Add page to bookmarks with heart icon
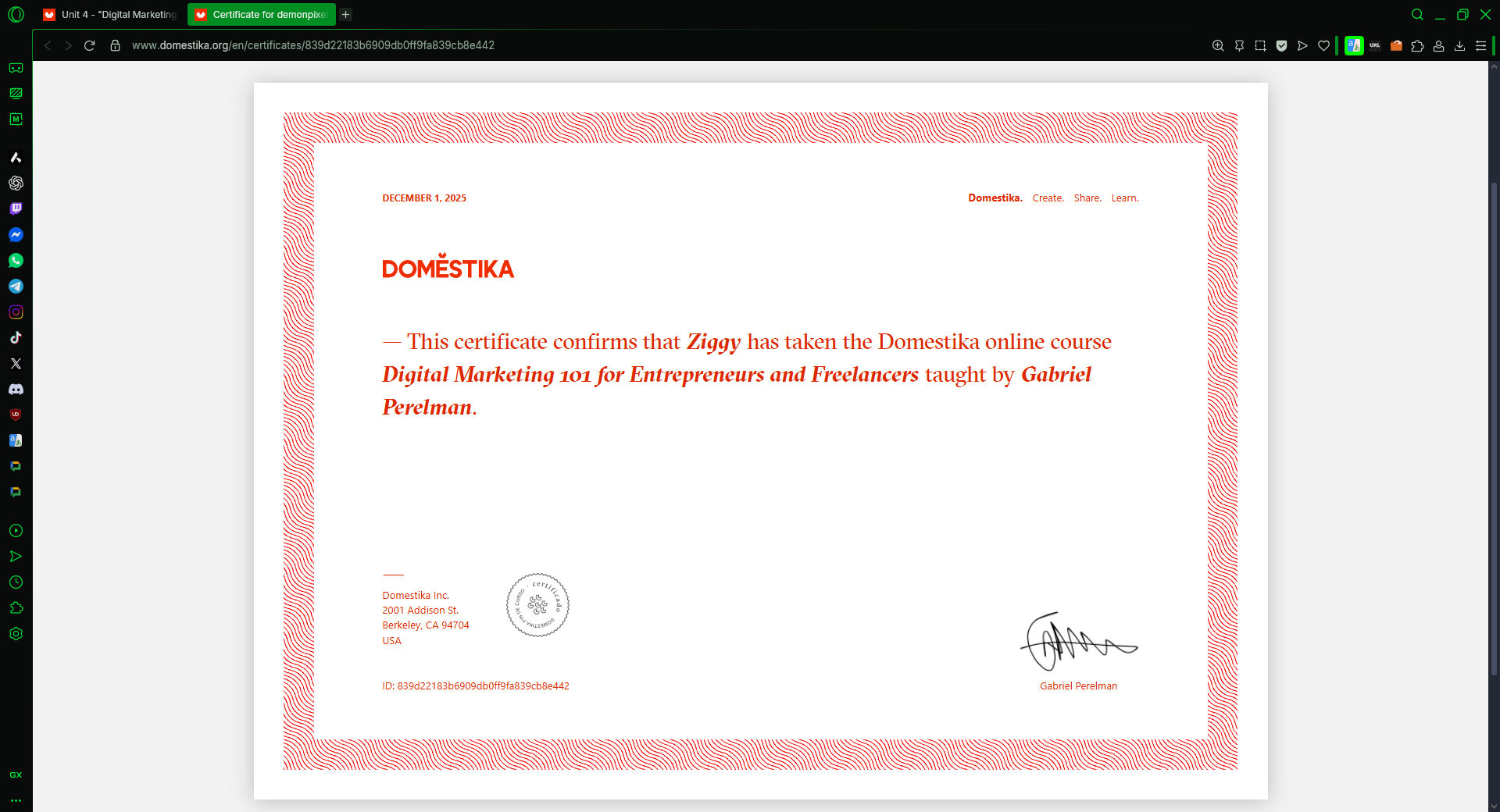The image size is (1500, 812). click(1323, 46)
